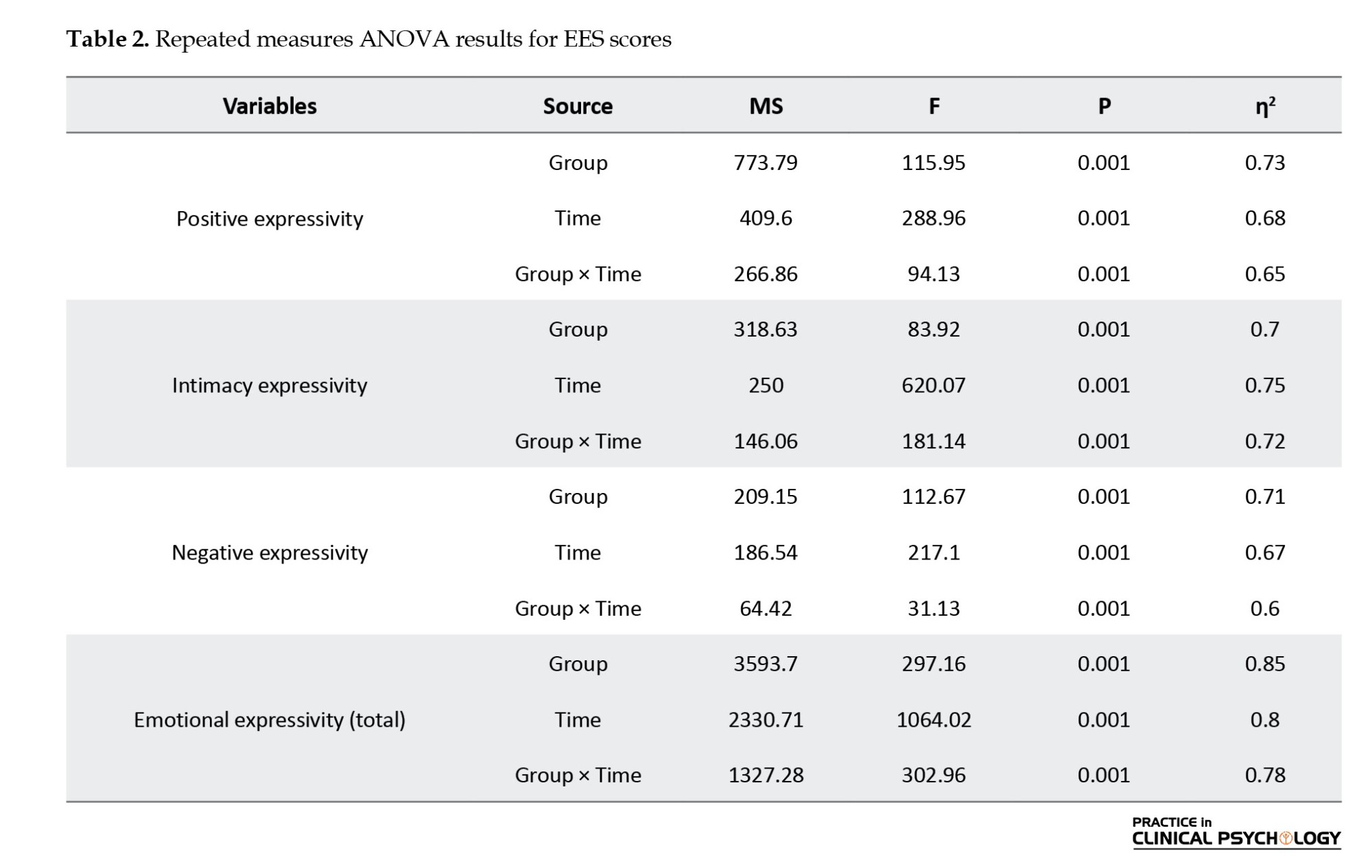Viewport: 1372px width, 868px height.
Task: Click the F value 302.96
Action: 934,775
